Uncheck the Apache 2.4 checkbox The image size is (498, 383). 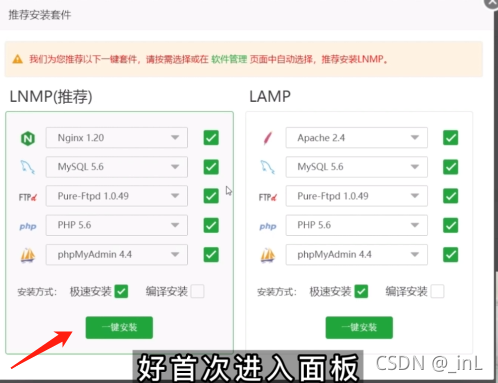451,138
